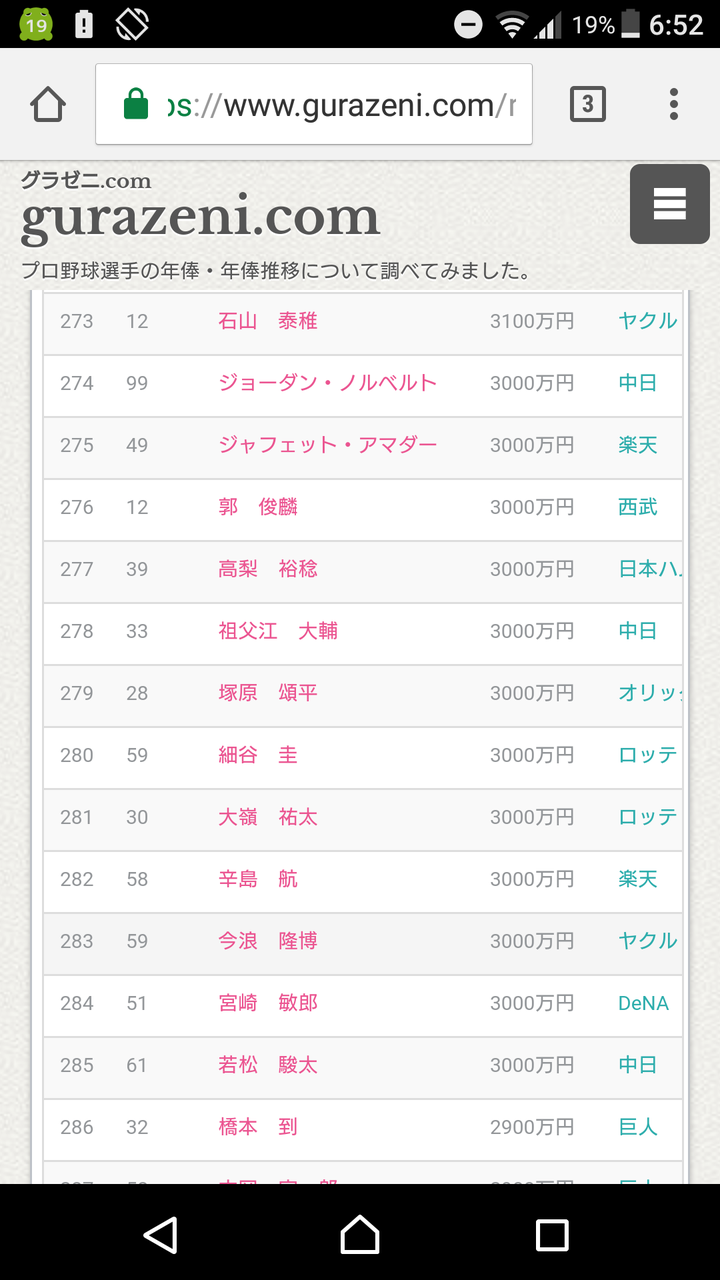Open the ジョーダン・ノルベルト player link
The image size is (720, 1280).
[x=328, y=383]
